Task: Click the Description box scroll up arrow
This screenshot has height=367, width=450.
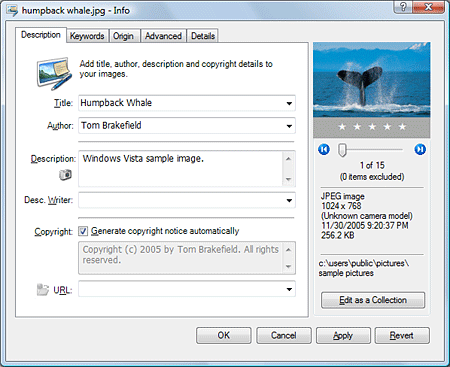Action: pyautogui.click(x=289, y=159)
